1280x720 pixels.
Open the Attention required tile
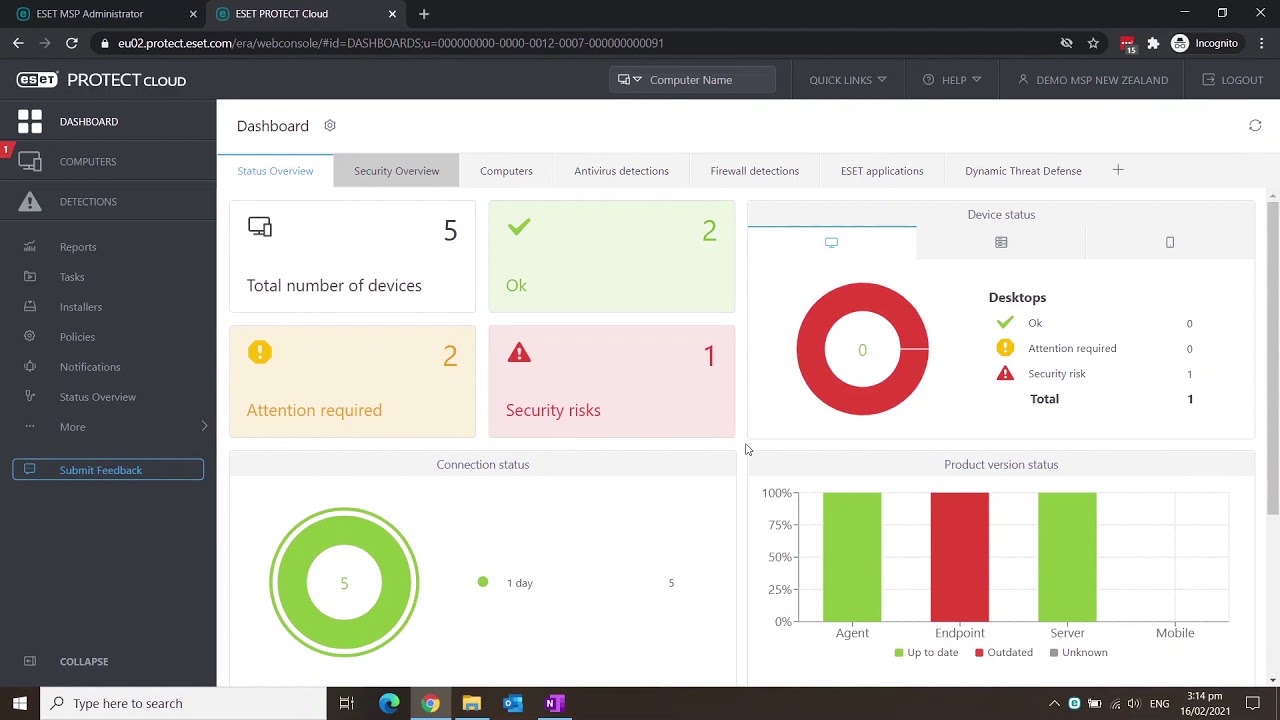[x=352, y=381]
